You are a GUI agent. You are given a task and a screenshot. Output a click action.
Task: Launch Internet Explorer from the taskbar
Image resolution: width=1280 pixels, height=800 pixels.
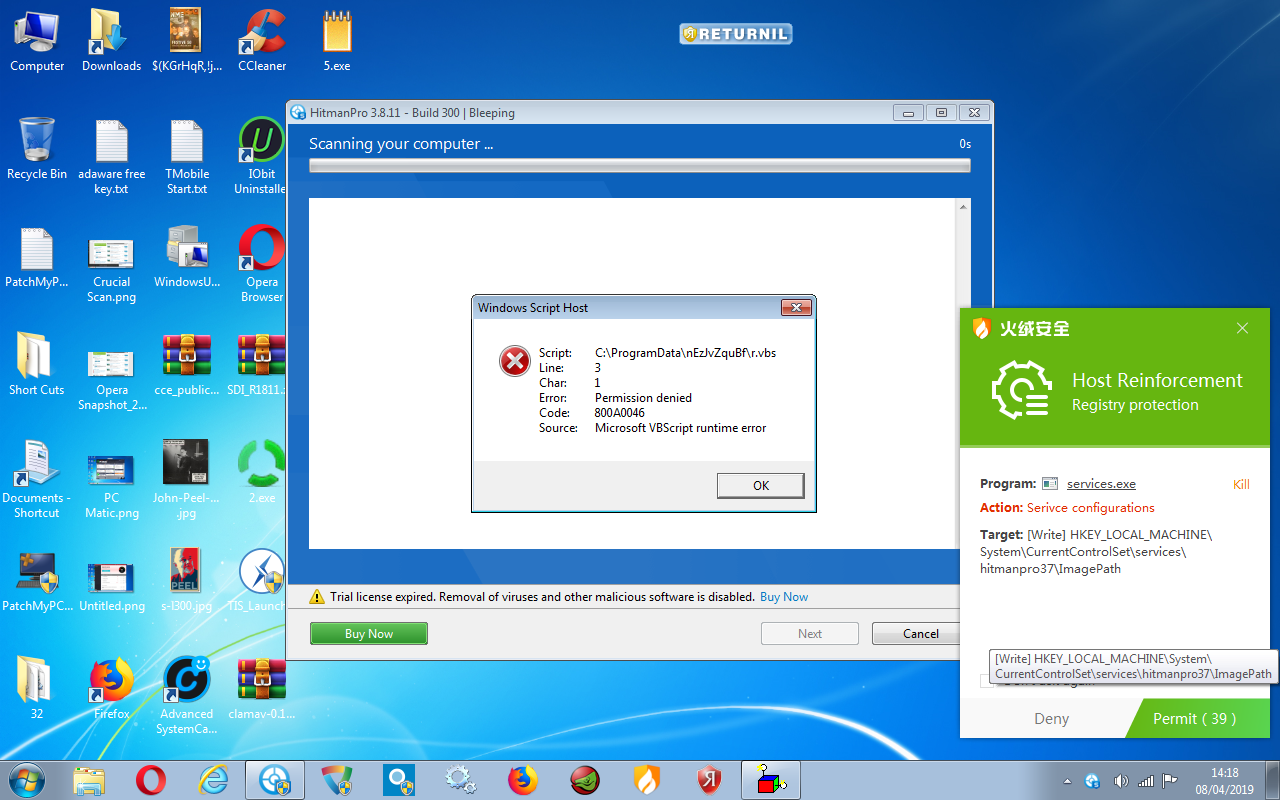[213, 780]
